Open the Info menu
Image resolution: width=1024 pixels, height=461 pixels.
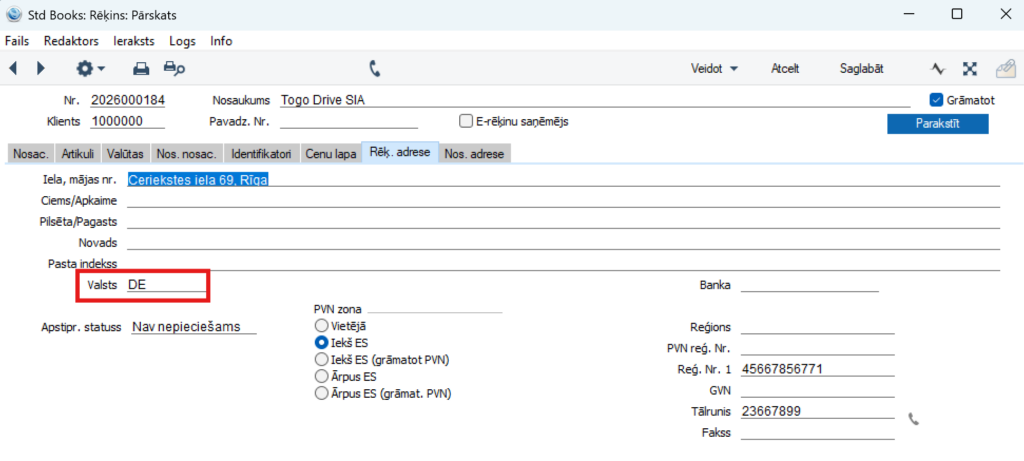tap(221, 40)
